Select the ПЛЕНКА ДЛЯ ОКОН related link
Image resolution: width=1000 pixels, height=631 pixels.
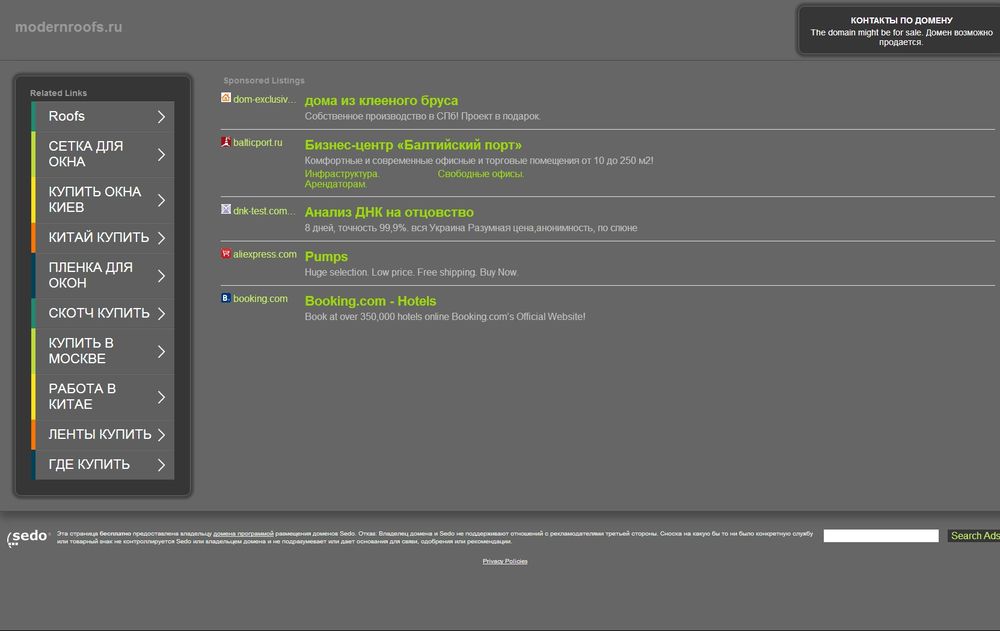point(103,276)
